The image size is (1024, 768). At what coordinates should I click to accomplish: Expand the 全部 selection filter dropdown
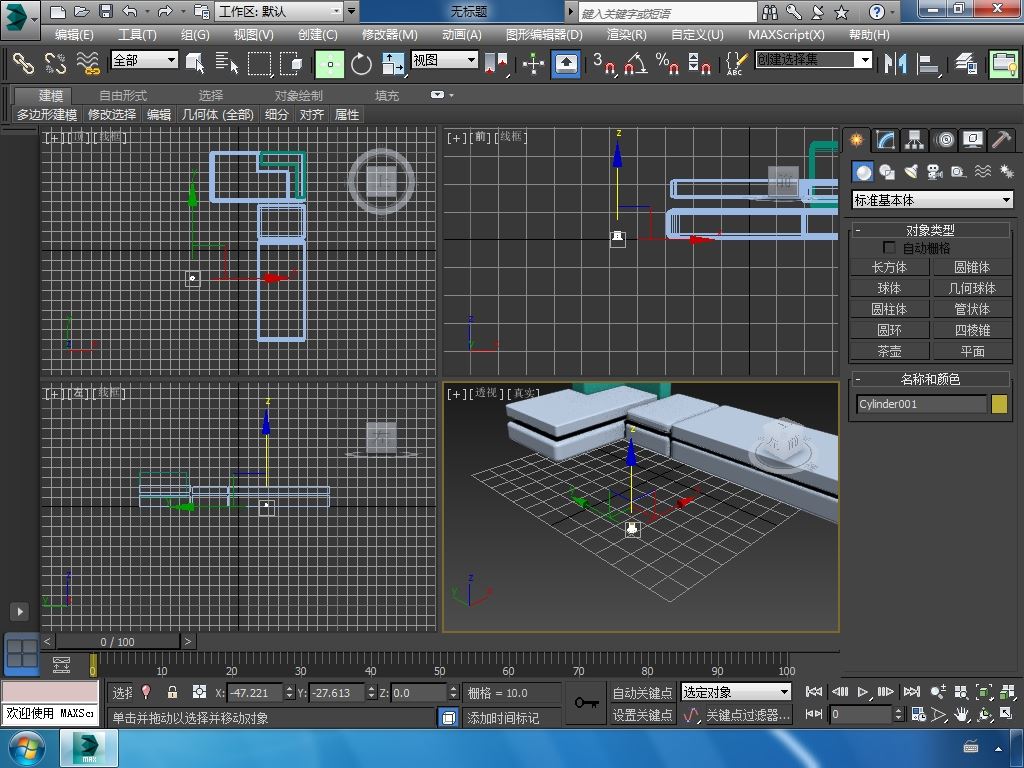pyautogui.click(x=144, y=60)
